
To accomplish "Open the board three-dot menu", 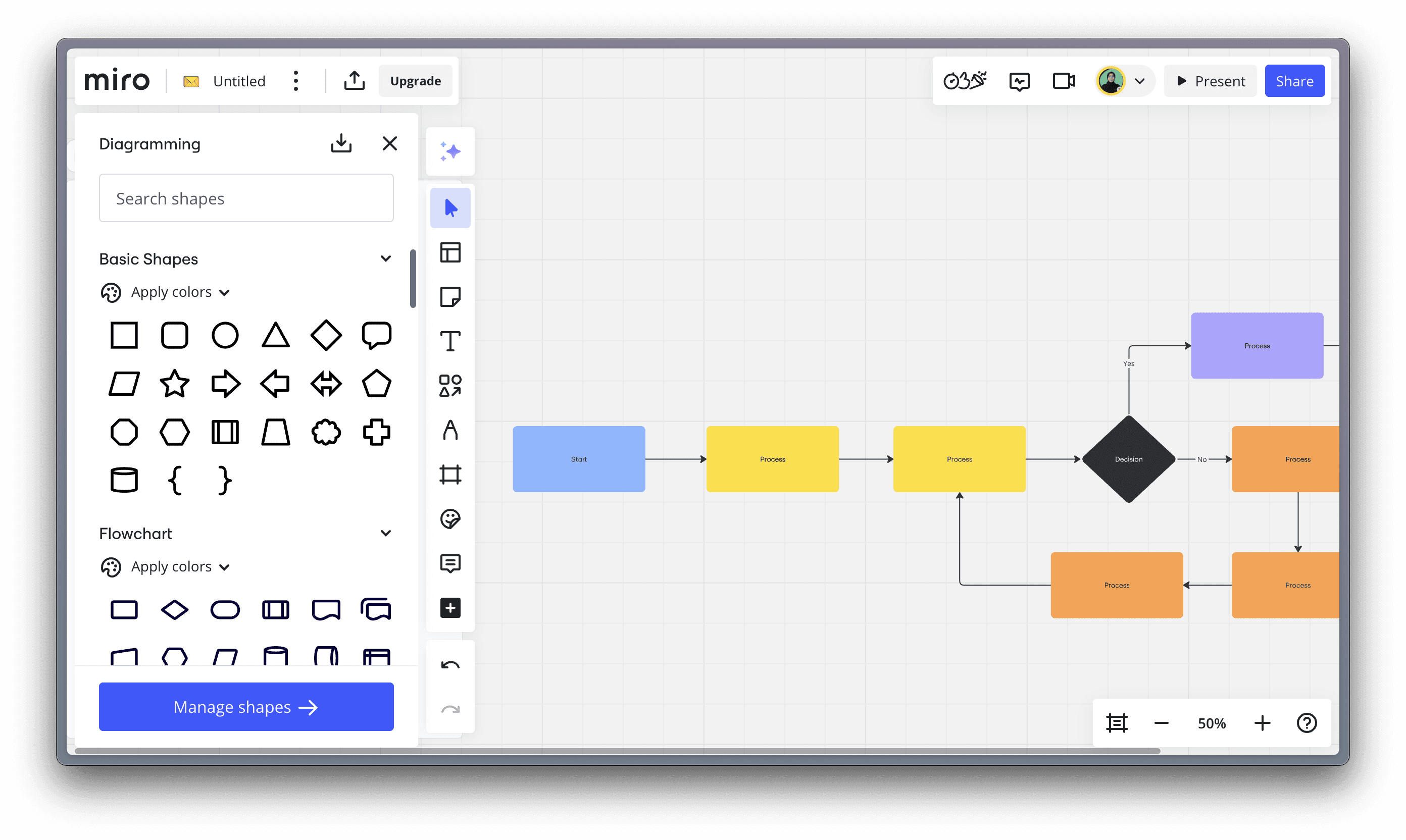I will 295,81.
